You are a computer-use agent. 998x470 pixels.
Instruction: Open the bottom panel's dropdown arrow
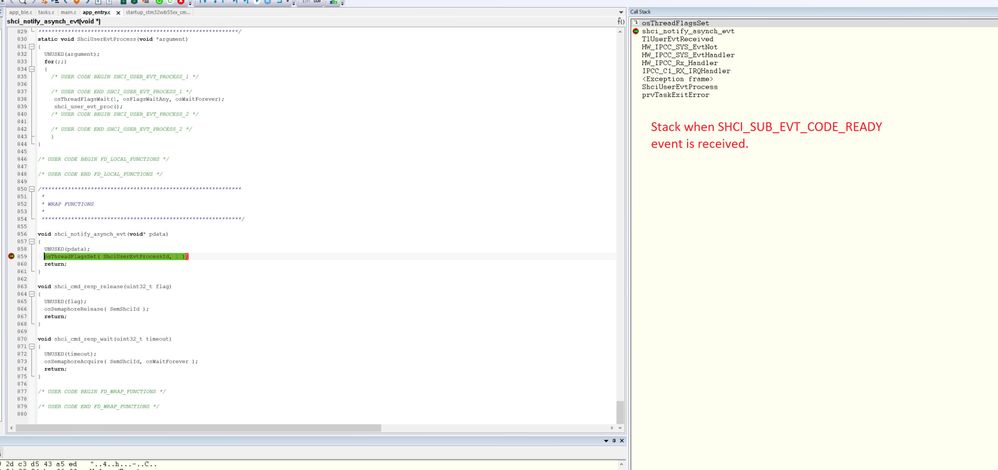coord(606,441)
